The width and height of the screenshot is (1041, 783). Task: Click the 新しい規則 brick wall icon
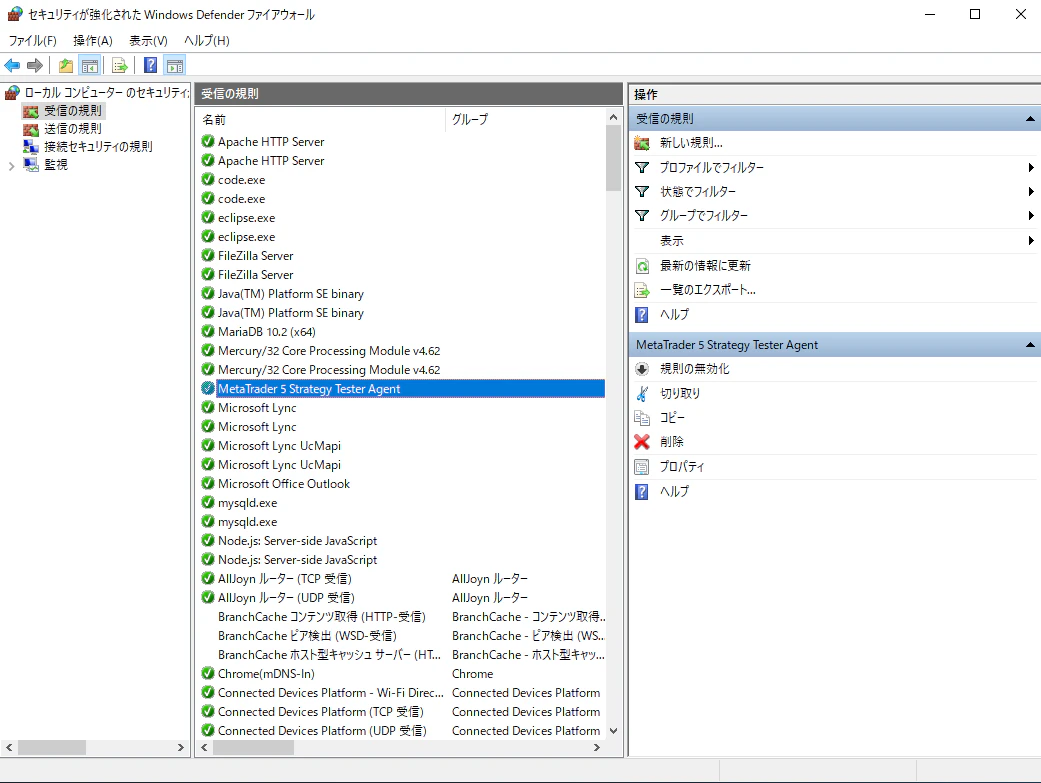(642, 143)
